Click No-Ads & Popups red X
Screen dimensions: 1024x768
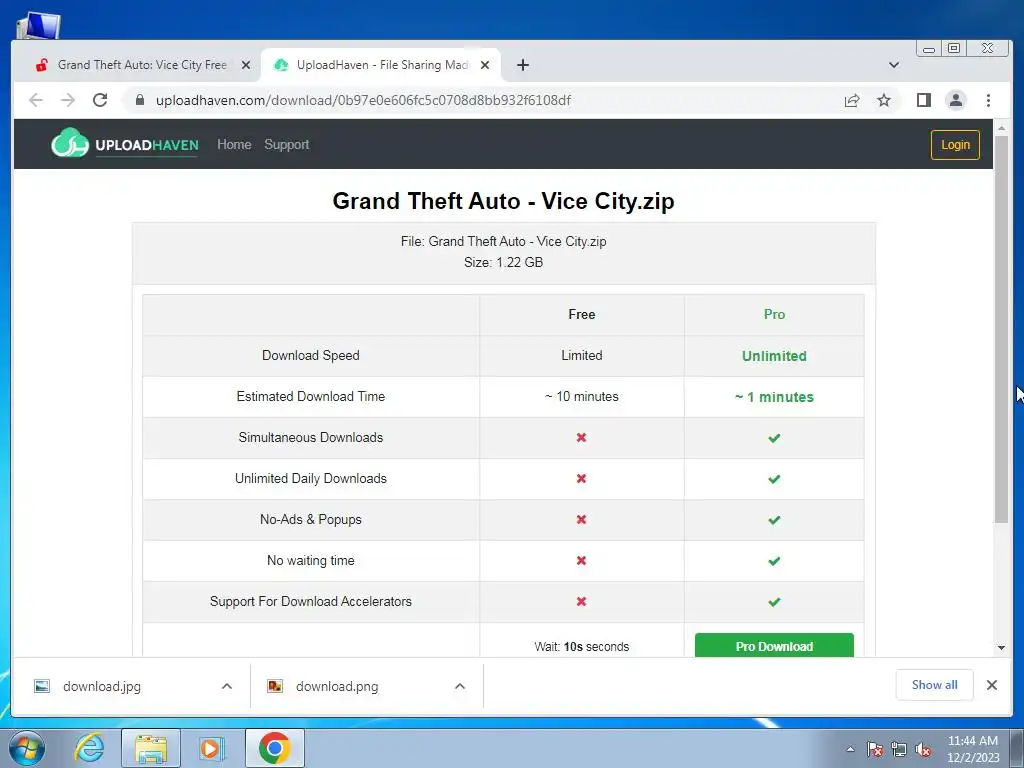pyautogui.click(x=581, y=520)
